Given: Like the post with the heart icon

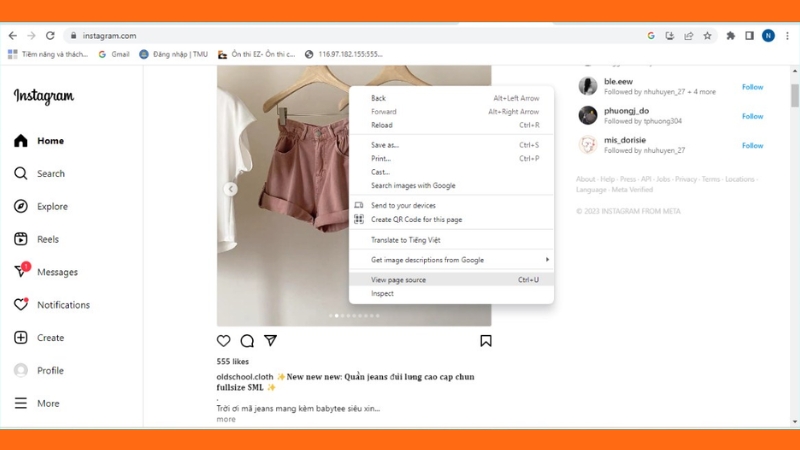Looking at the screenshot, I should click(223, 341).
